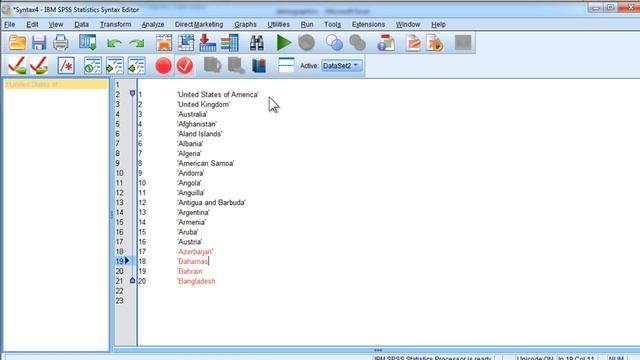Viewport: 640px width, 360px height.
Task: Click the second red checkmark syntax icon
Action: pyautogui.click(x=39, y=65)
